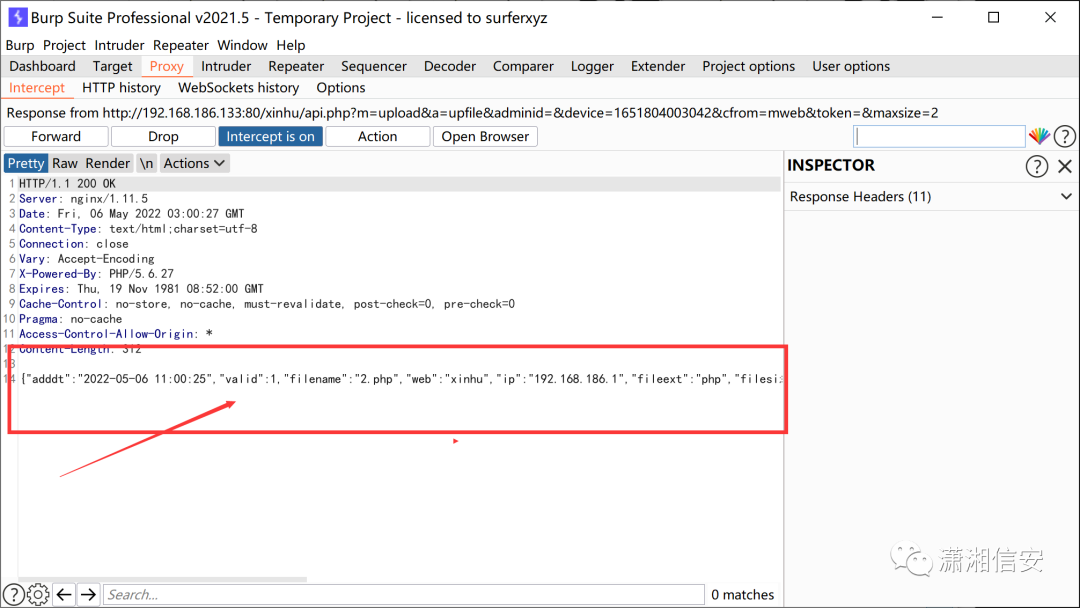Open the Burp menu
Viewport: 1080px width, 608px height.
coord(20,45)
